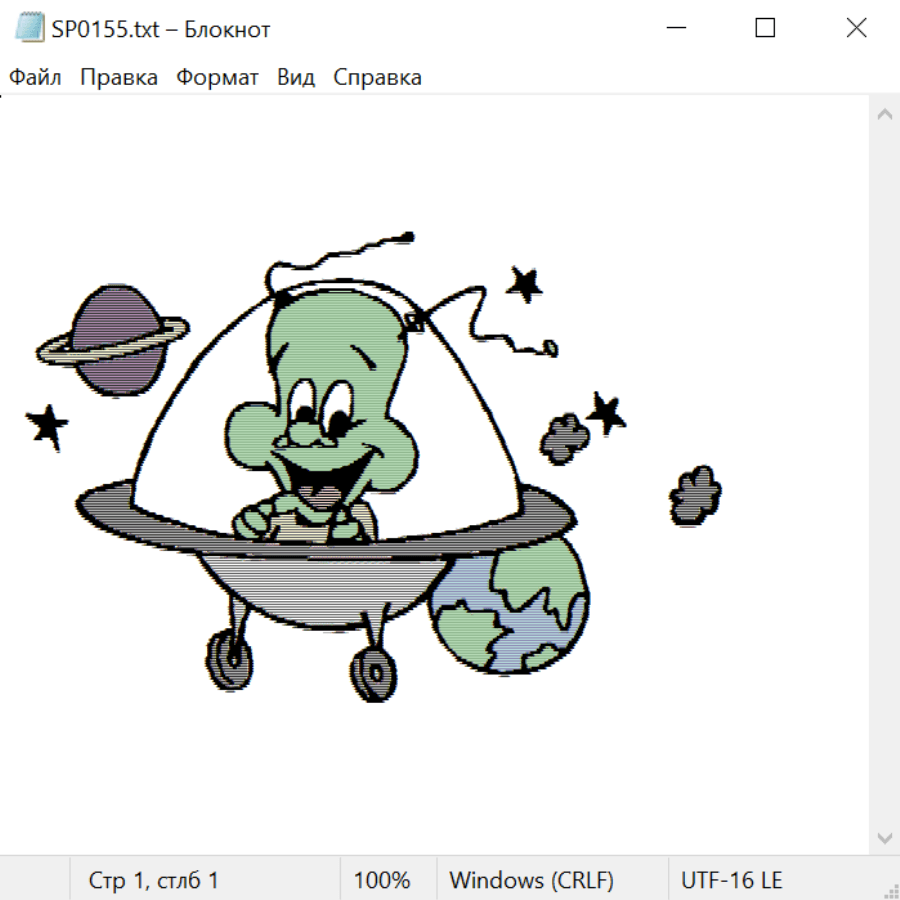This screenshot has height=900, width=900.
Task: Click the "Стр 1, стлб 1" status field
Action: pyautogui.click(x=154, y=881)
